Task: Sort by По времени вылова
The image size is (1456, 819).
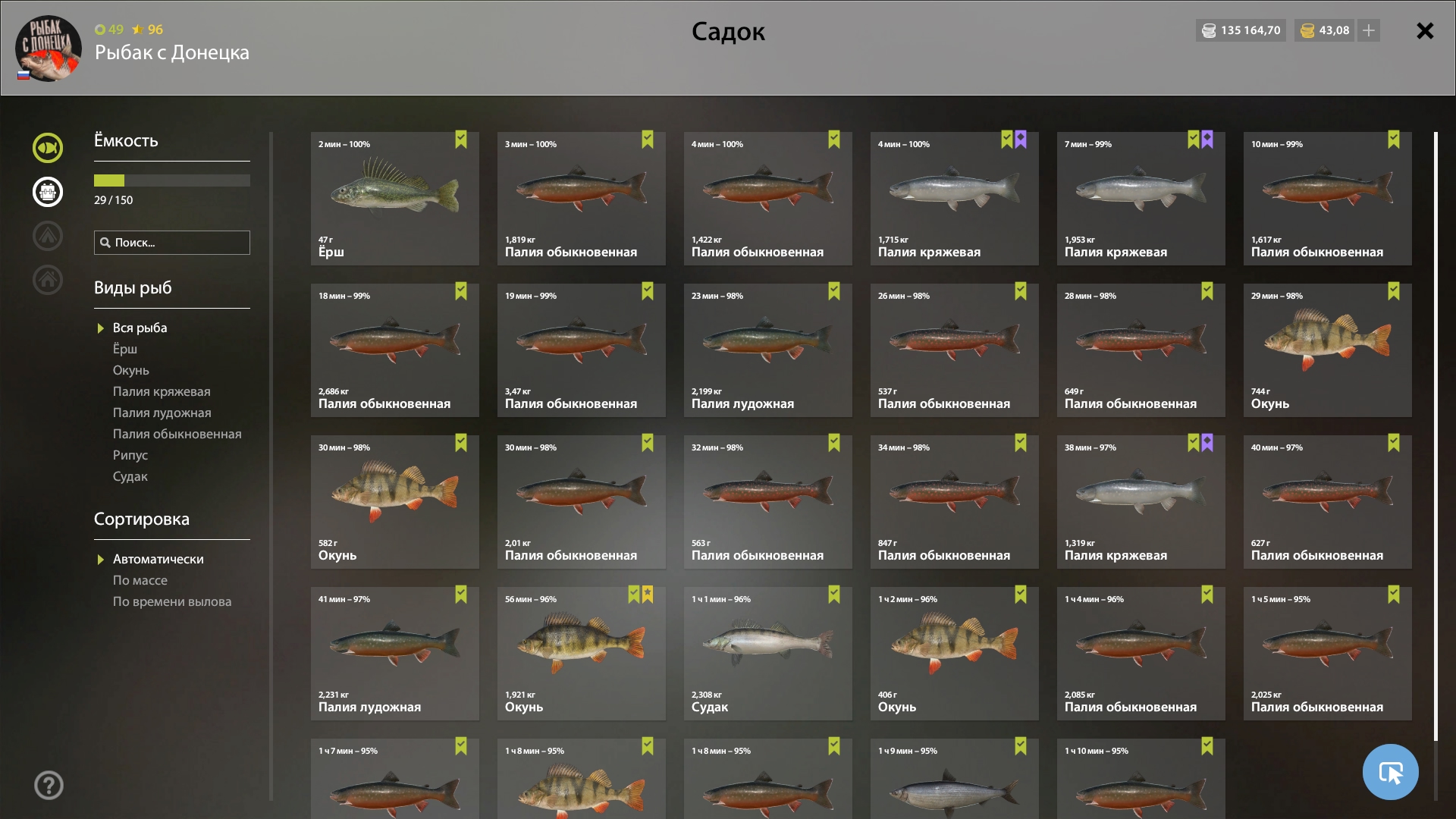Action: click(x=172, y=601)
